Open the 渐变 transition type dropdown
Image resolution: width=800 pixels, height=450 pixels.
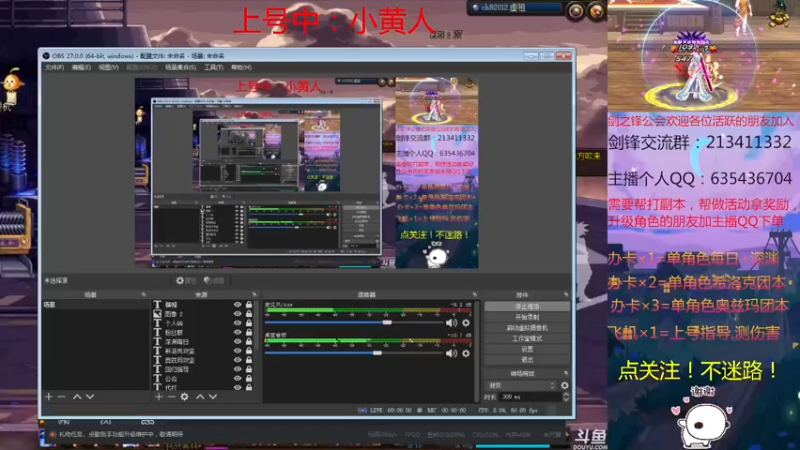pyautogui.click(x=521, y=385)
